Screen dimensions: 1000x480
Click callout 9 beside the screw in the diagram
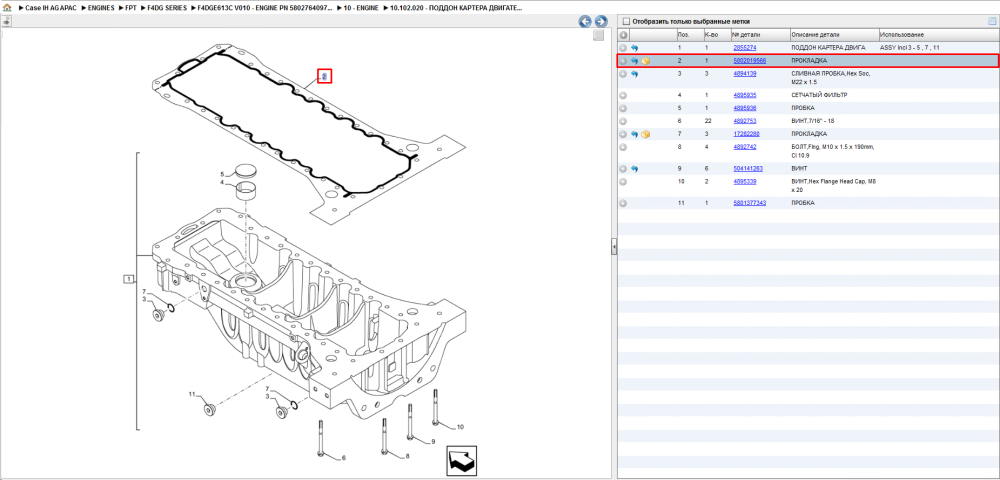click(x=432, y=442)
